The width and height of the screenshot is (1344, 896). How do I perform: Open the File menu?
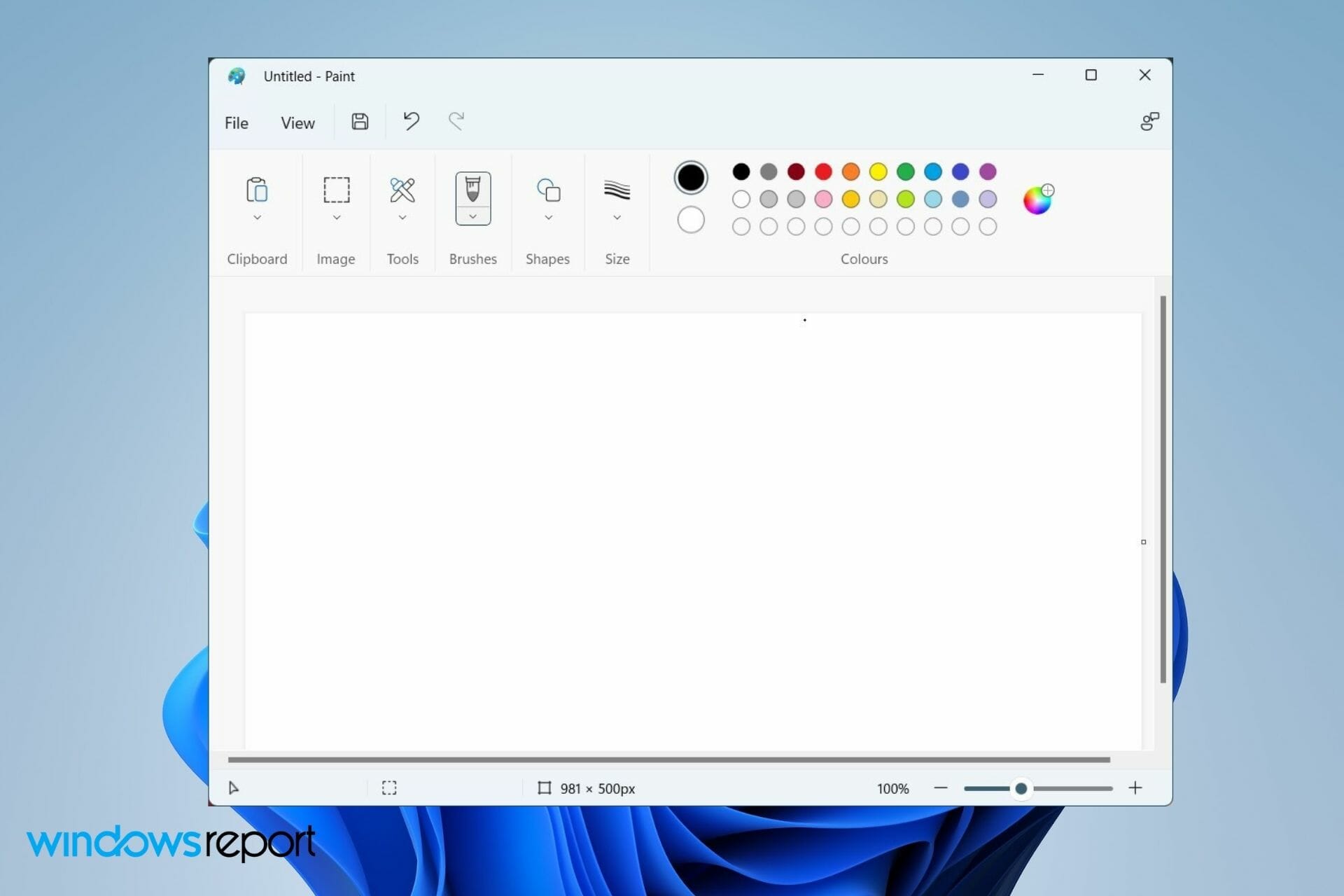(237, 123)
